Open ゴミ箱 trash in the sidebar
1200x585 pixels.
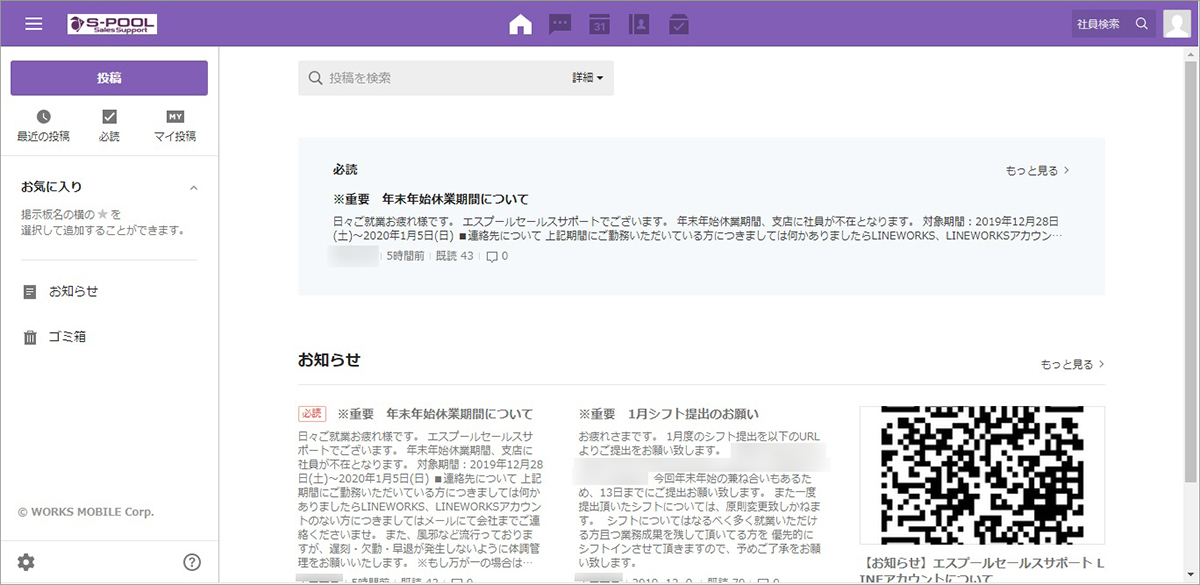(x=67, y=337)
